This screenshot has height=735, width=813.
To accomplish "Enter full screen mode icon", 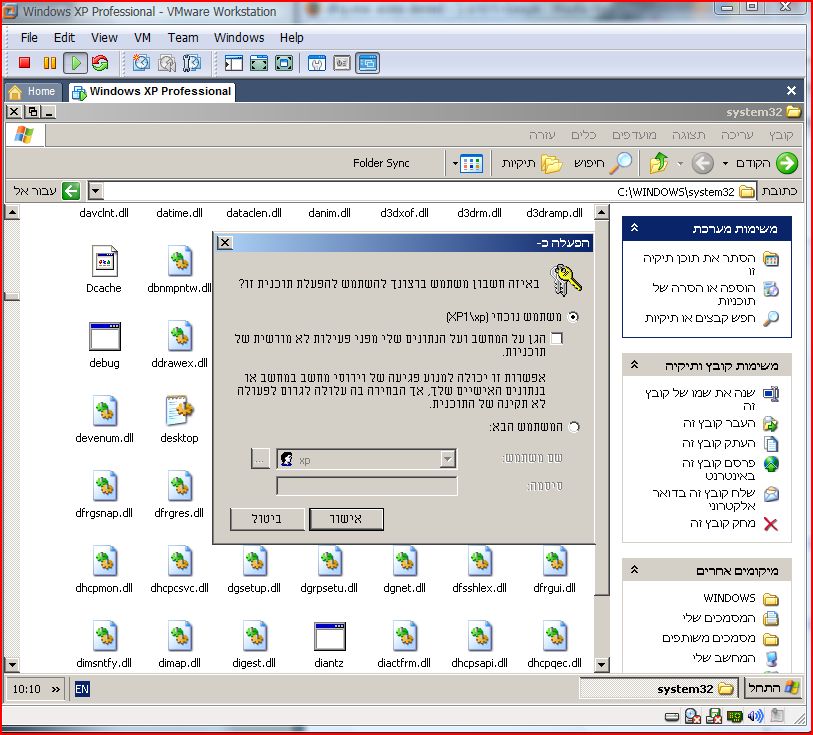I will coord(284,63).
